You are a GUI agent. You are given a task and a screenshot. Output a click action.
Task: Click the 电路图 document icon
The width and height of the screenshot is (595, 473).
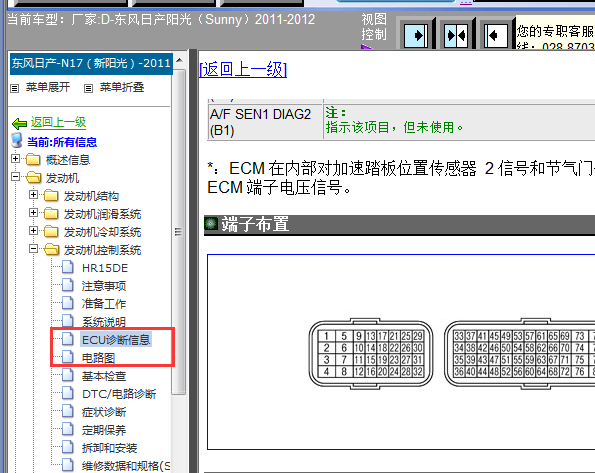pos(68,356)
